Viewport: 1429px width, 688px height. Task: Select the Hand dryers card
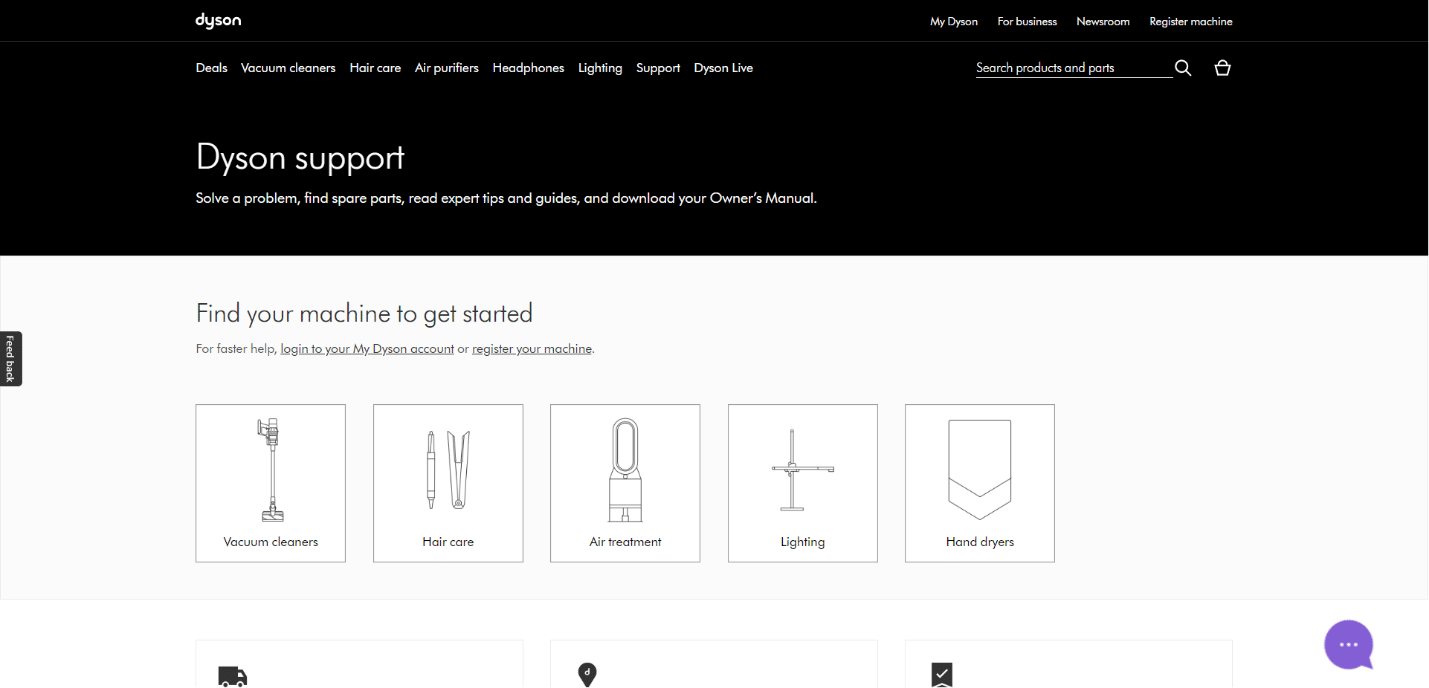980,483
